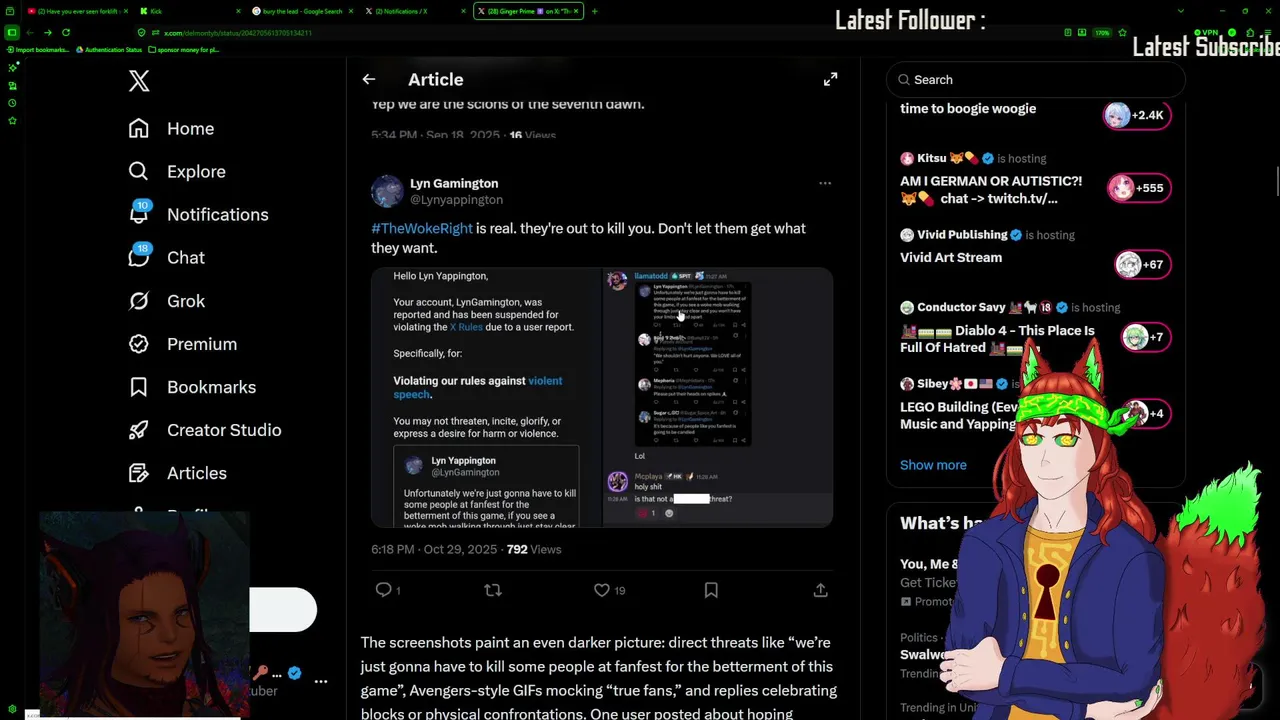Image resolution: width=1280 pixels, height=720 pixels.
Task: Open the Premium page
Action: coord(182,343)
